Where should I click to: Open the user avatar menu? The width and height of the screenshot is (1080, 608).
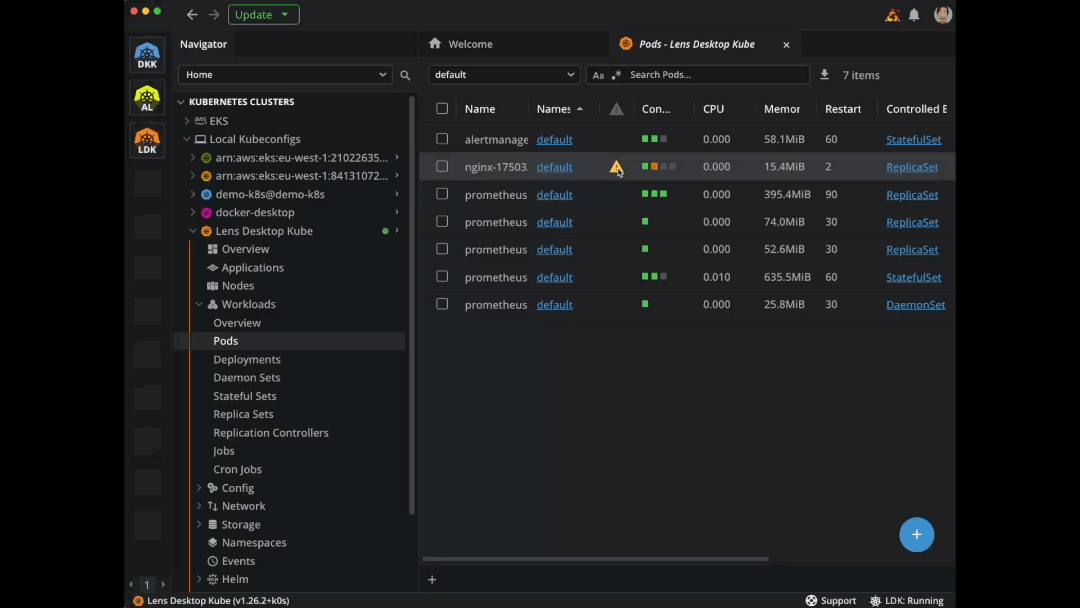[943, 14]
